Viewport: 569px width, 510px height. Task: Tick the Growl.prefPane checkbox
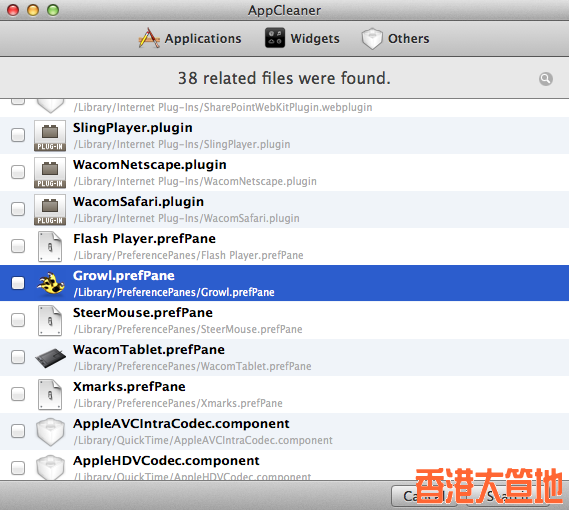click(x=18, y=283)
